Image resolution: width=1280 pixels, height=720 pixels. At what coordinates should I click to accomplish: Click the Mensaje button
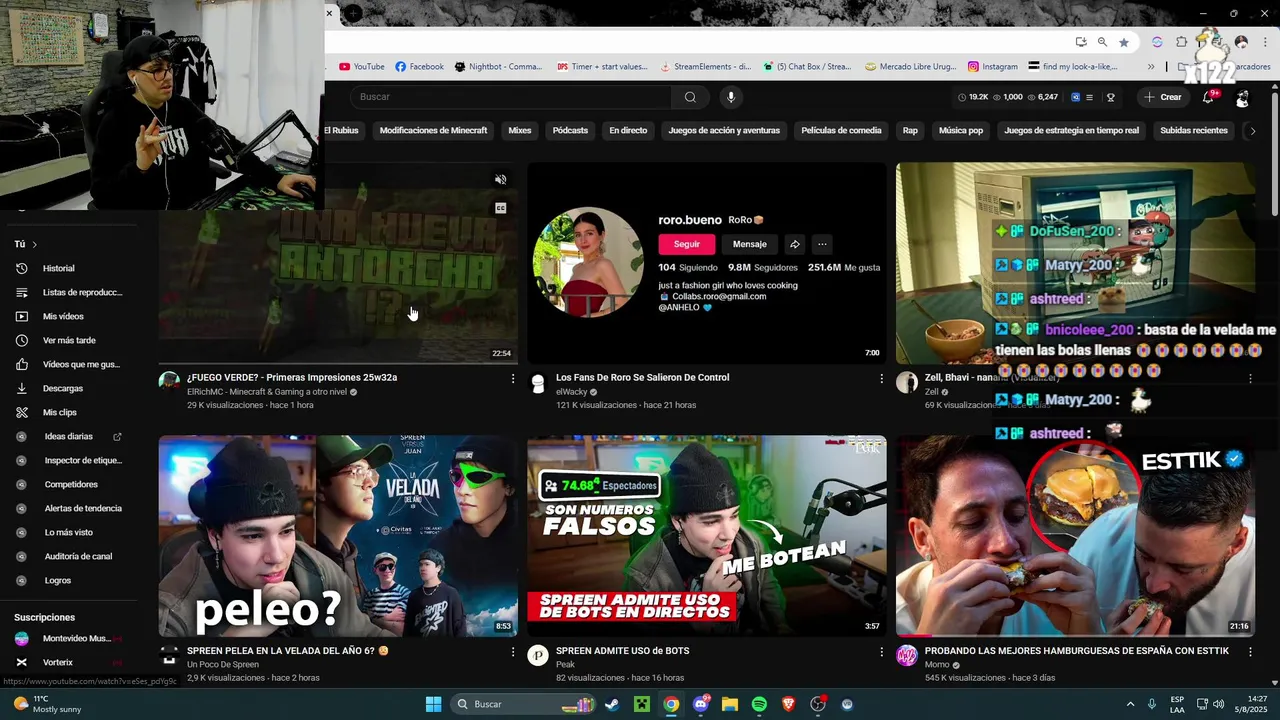pos(749,244)
